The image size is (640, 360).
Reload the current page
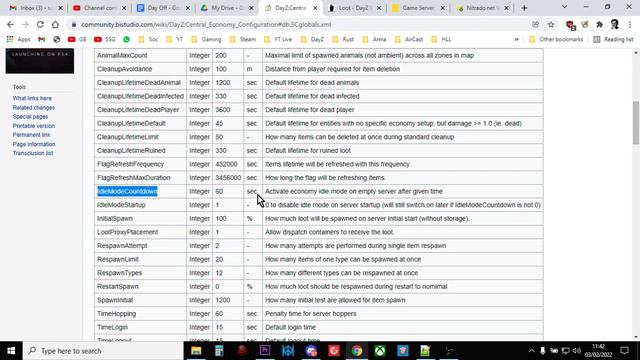(x=40, y=24)
